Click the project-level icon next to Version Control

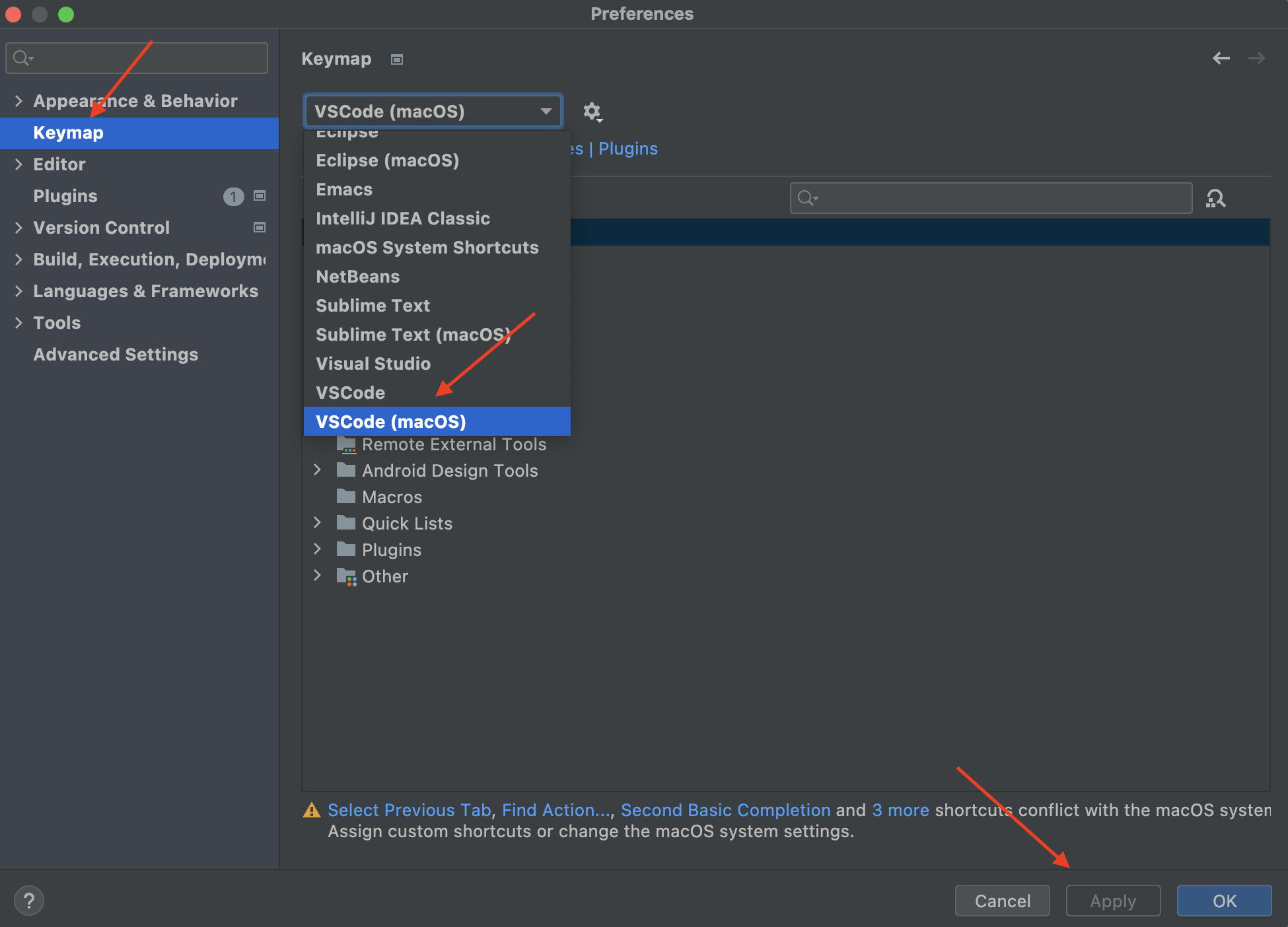coord(260,227)
